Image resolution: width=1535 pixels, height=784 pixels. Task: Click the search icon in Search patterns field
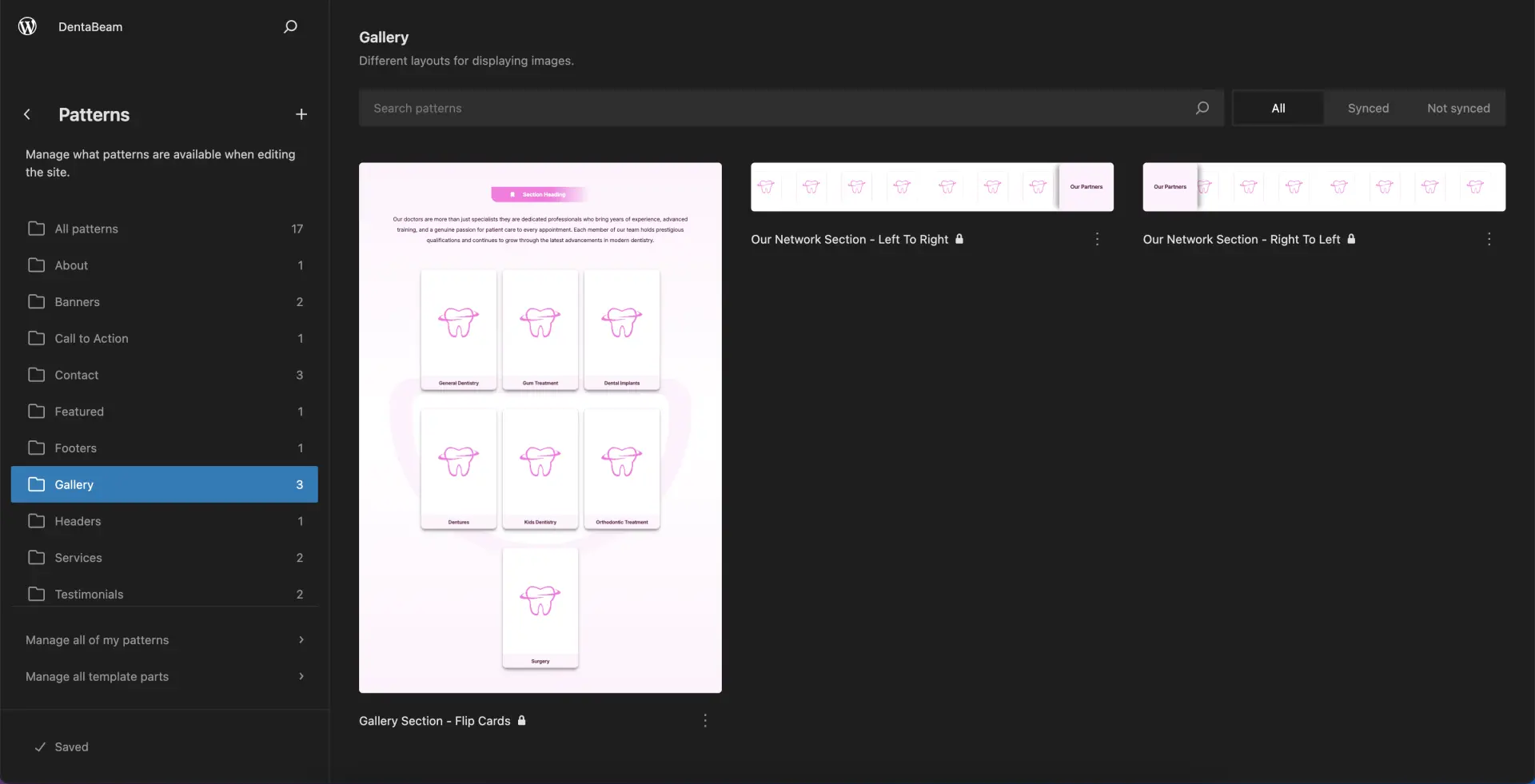click(x=1202, y=108)
